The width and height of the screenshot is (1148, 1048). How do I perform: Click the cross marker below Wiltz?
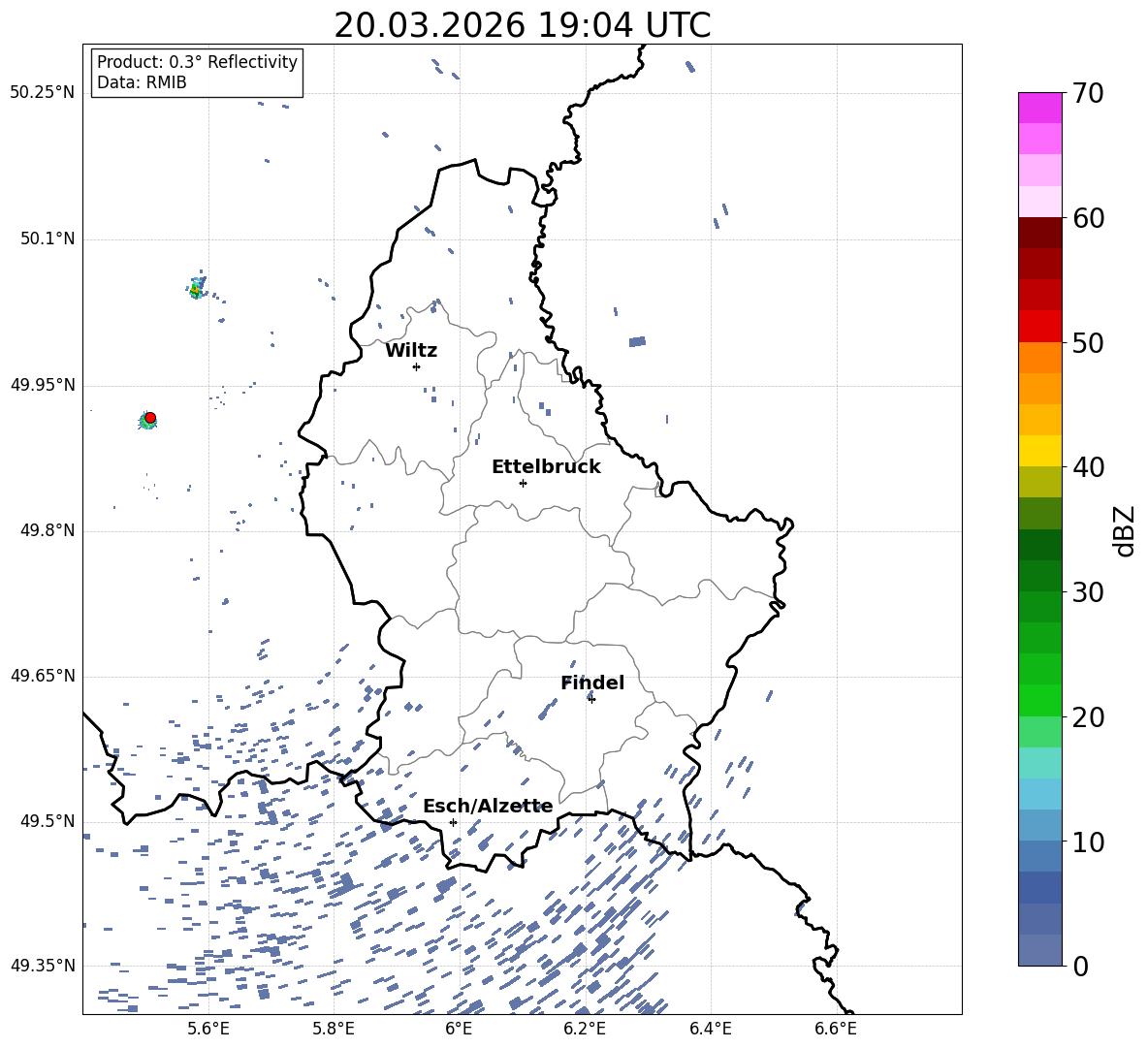point(417,366)
